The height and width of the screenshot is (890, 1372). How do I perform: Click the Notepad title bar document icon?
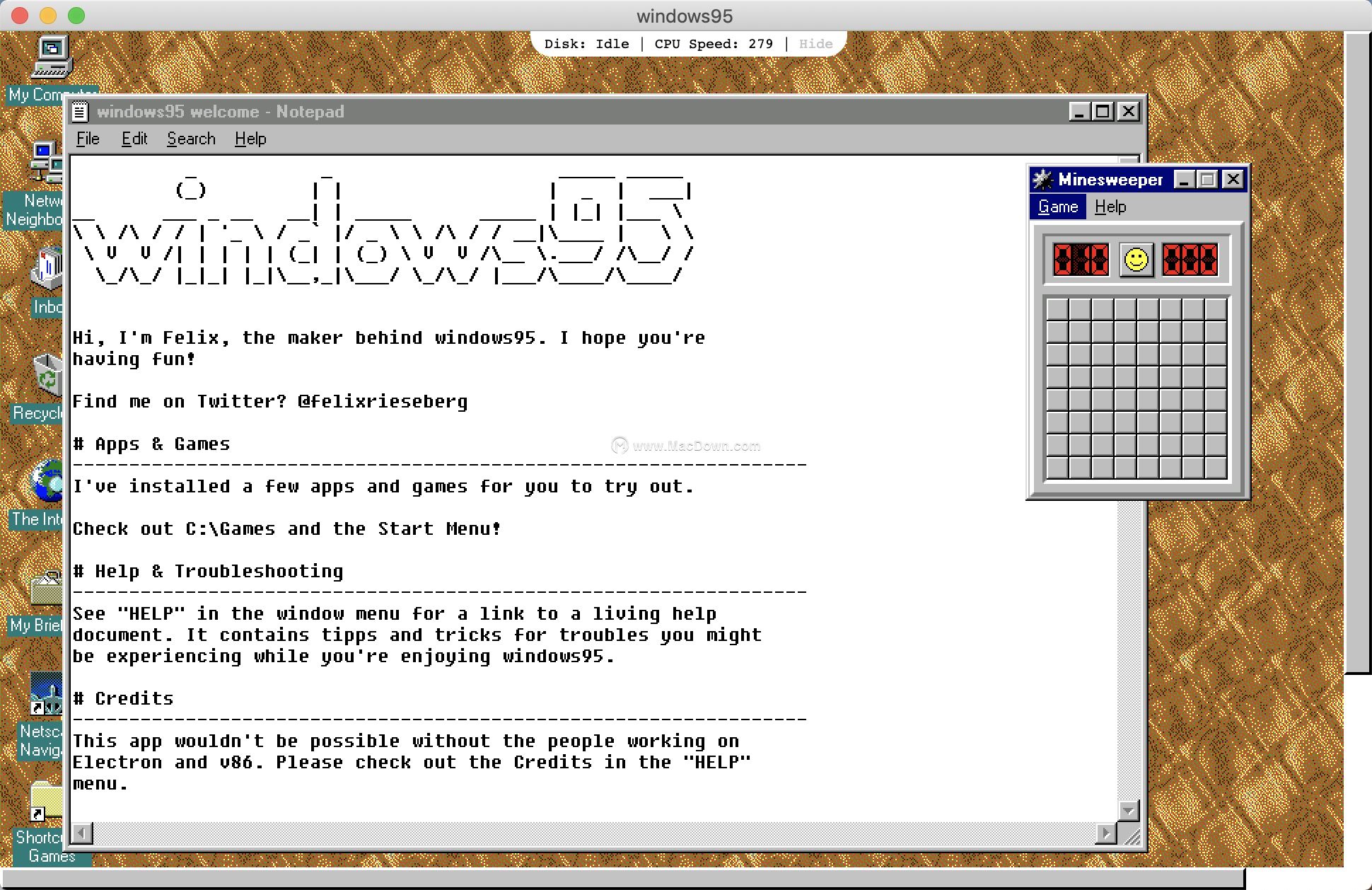[80, 112]
